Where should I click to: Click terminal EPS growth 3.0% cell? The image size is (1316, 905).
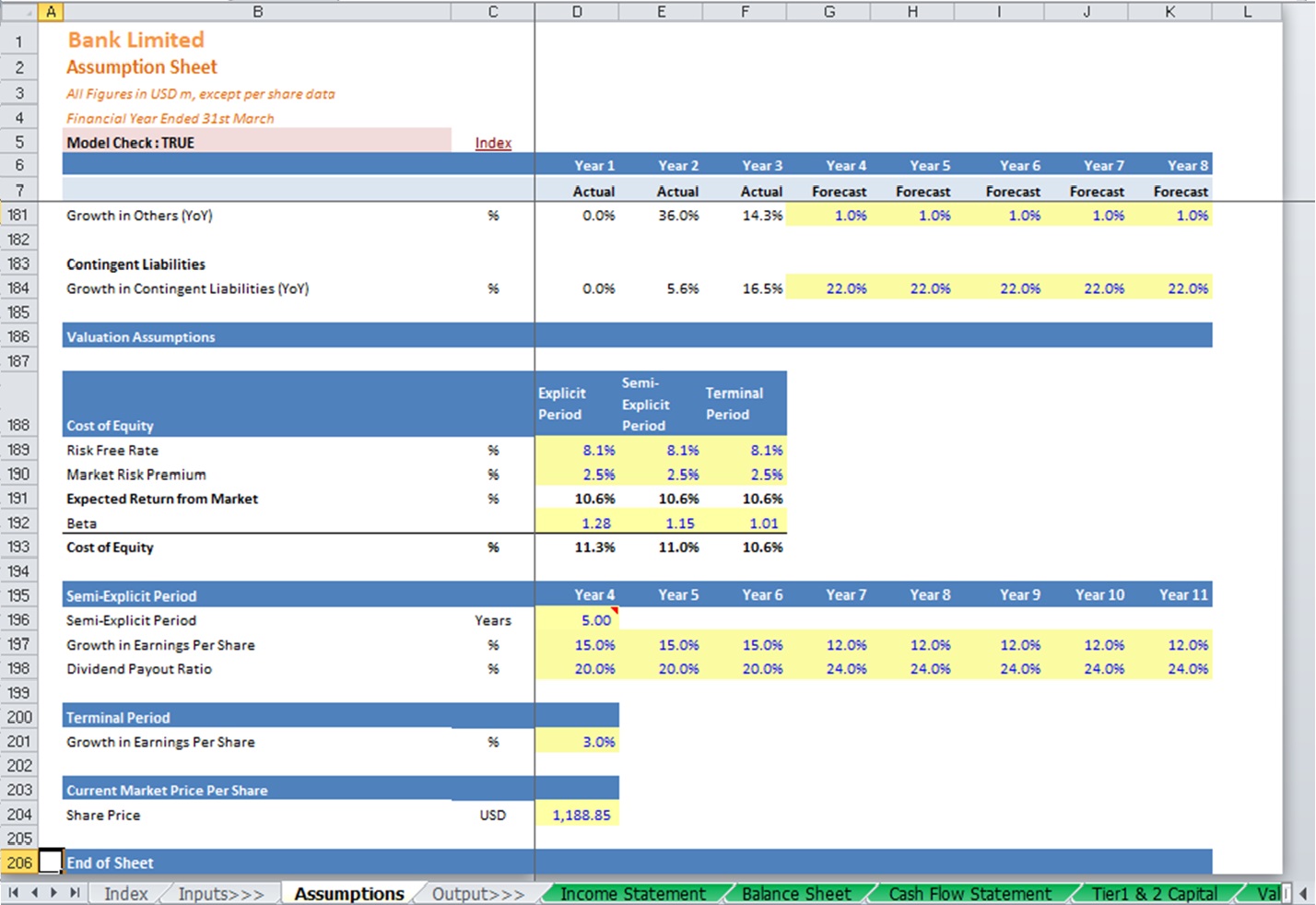577,742
